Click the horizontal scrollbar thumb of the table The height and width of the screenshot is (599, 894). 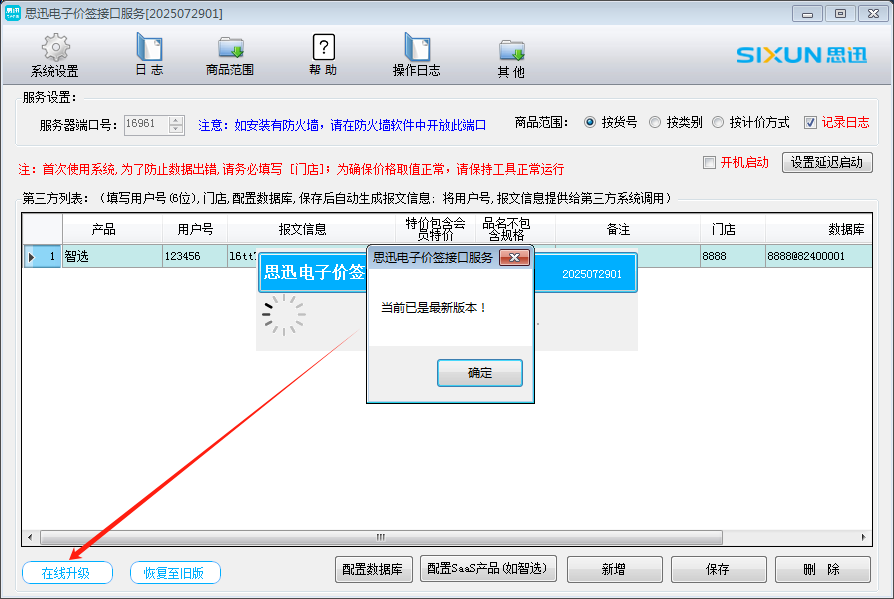381,537
